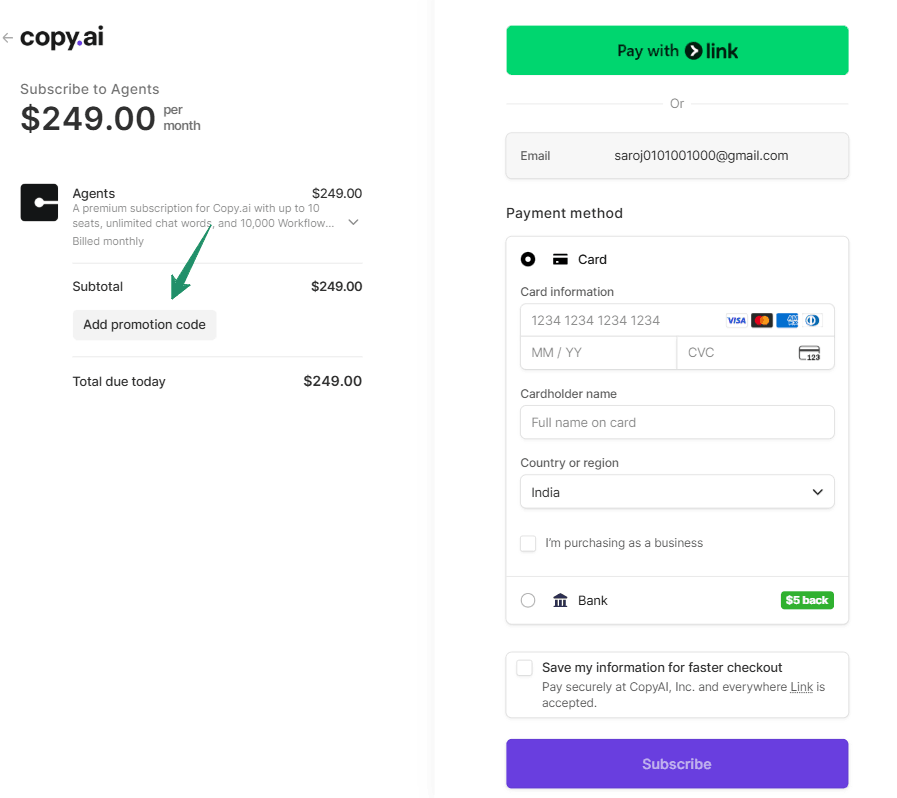This screenshot has width=897, height=798.
Task: Click the Link hyperlink in checkout disclaimer
Action: click(x=801, y=687)
